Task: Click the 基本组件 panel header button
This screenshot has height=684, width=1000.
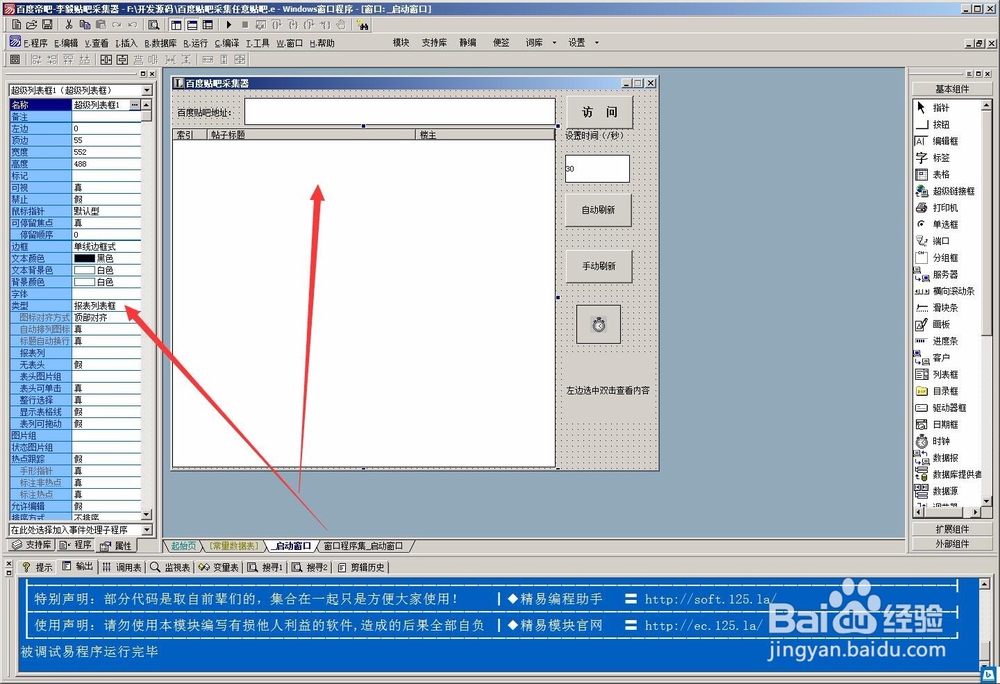Action: [x=952, y=89]
